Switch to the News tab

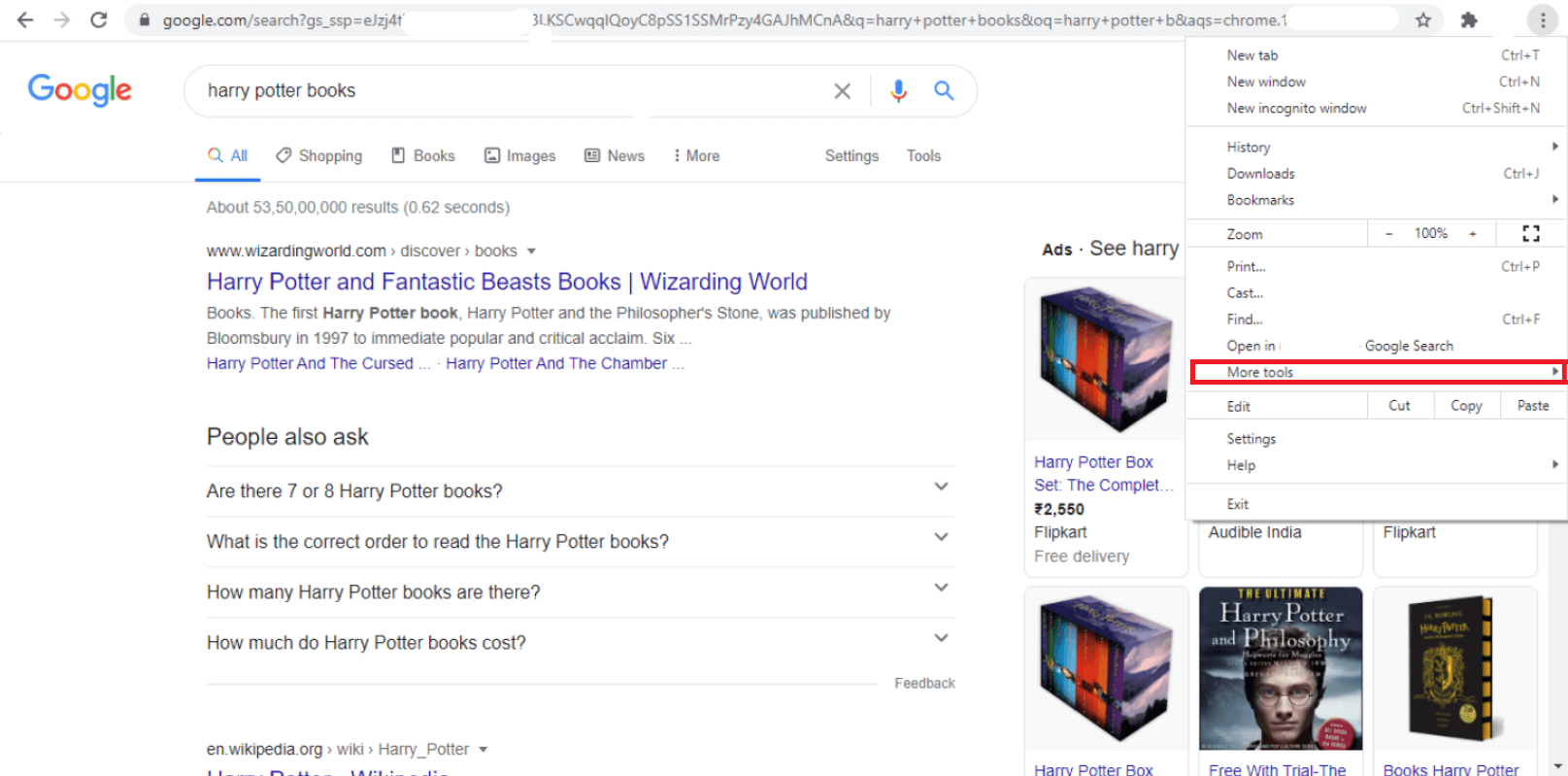coord(615,155)
